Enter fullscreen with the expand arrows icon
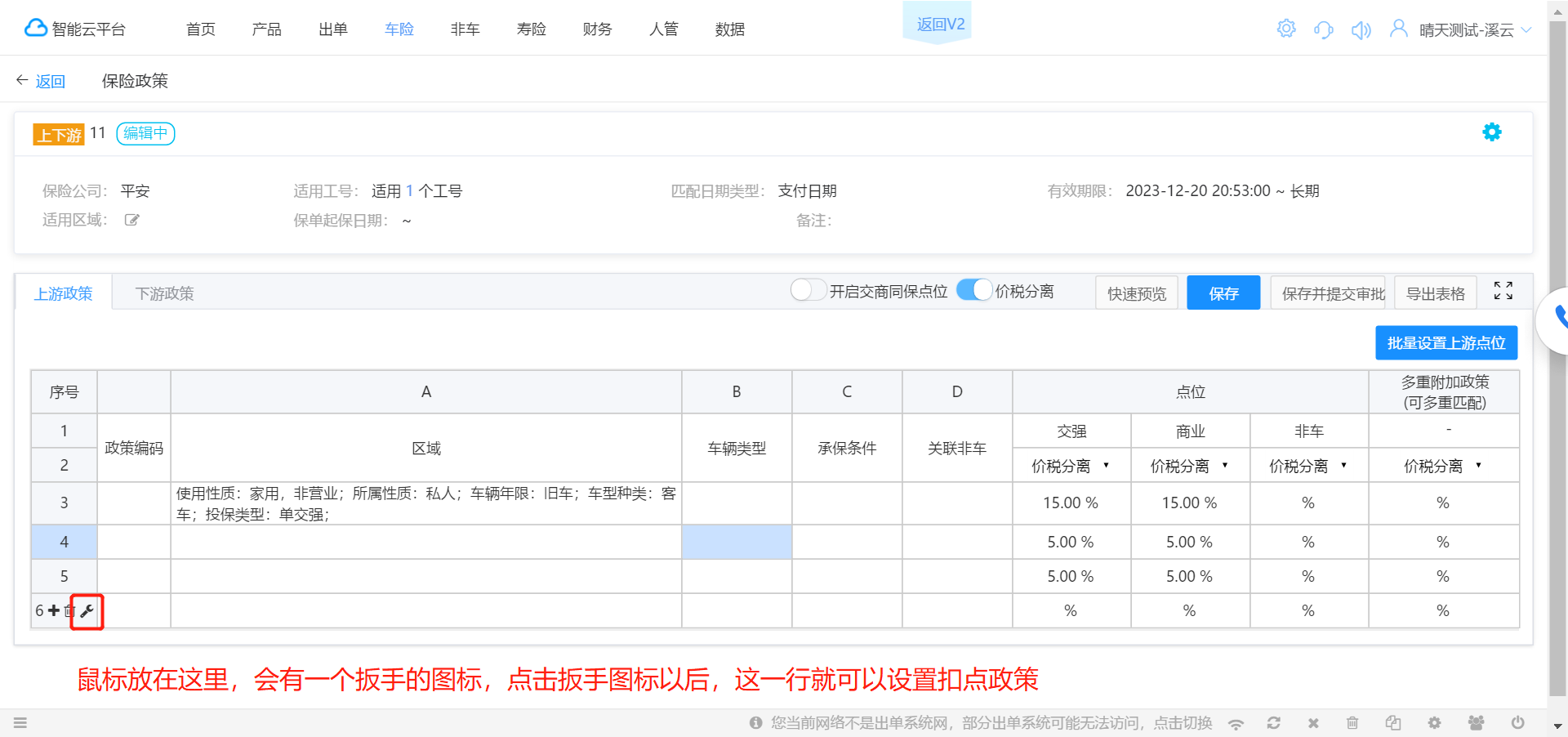The height and width of the screenshot is (737, 1568). click(1503, 291)
